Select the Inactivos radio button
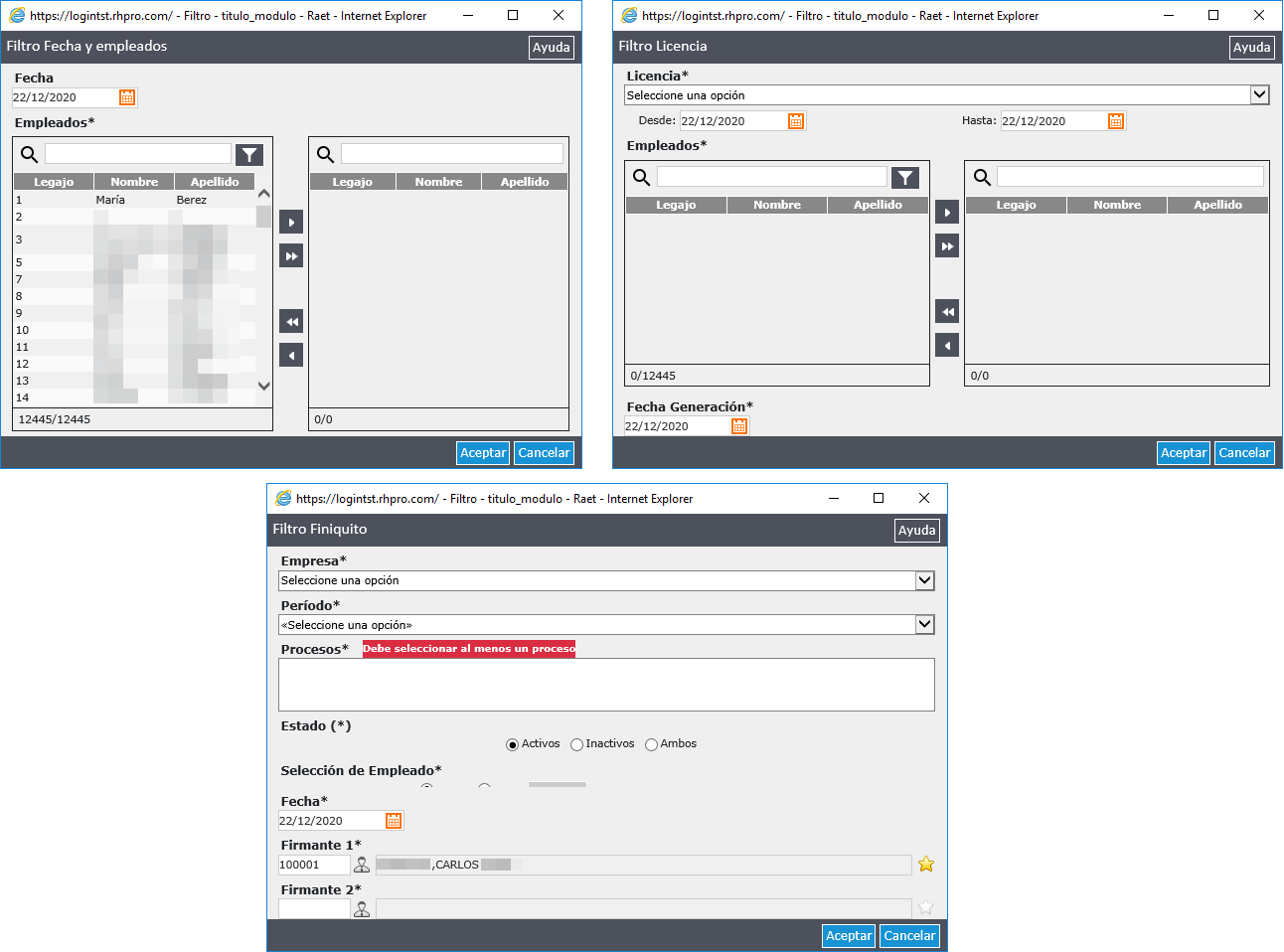This screenshot has width=1284, height=952. coord(576,744)
